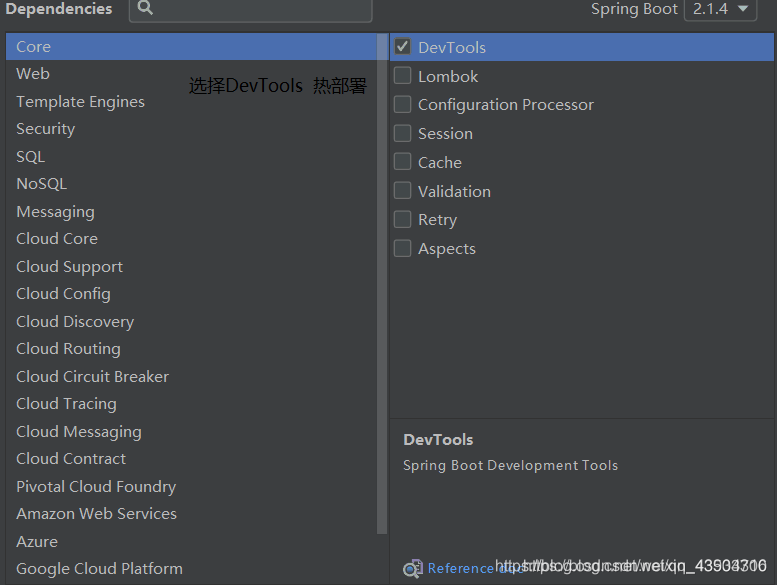Enable the Lombok checkbox

click(x=402, y=76)
